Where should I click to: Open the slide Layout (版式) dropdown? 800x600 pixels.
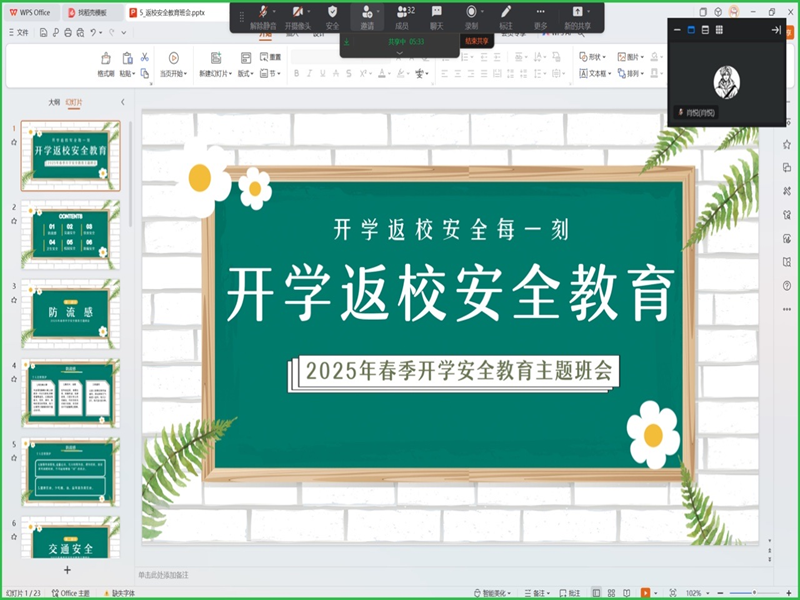coord(246,74)
